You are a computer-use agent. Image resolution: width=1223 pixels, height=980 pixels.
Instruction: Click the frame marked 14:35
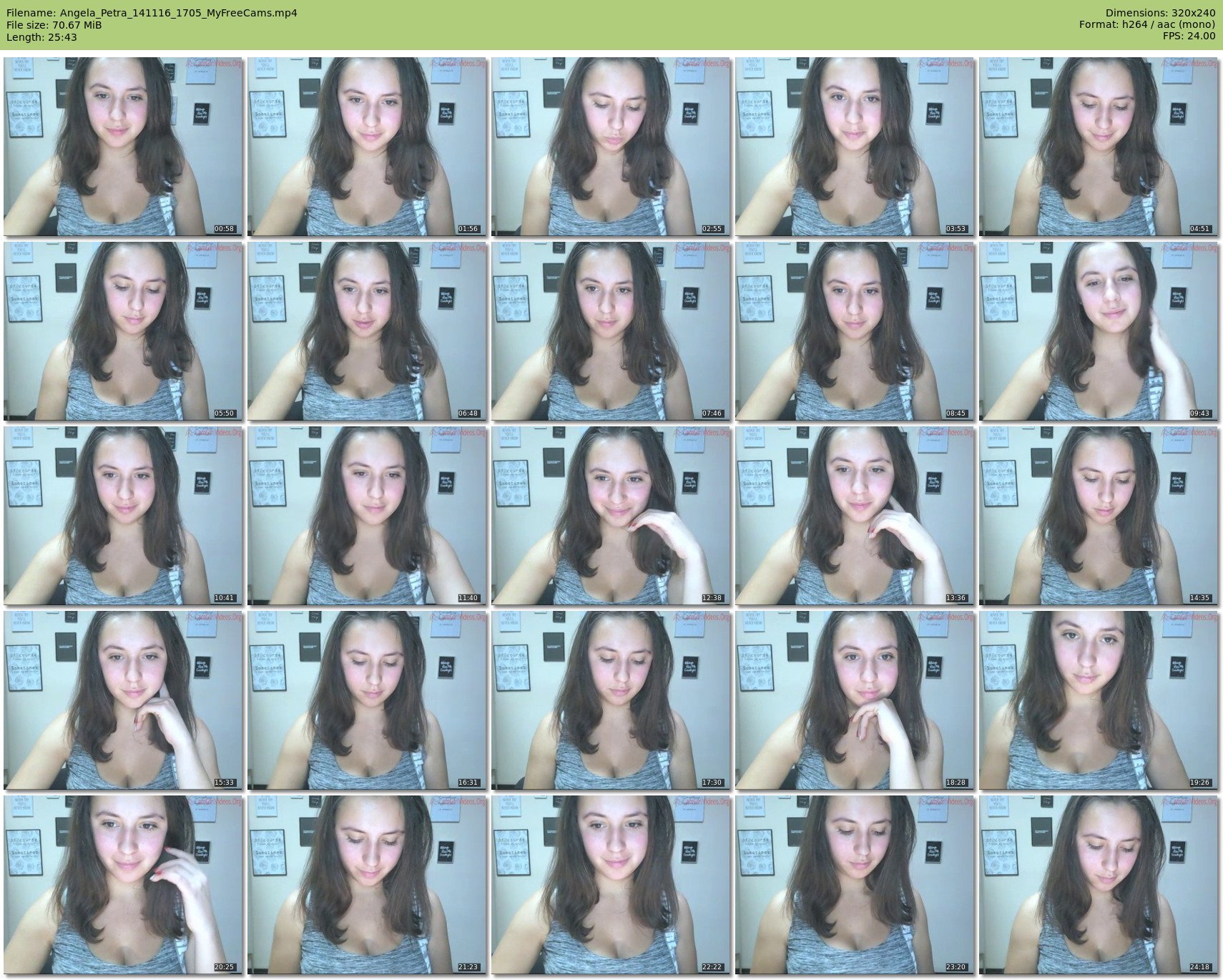click(1099, 516)
